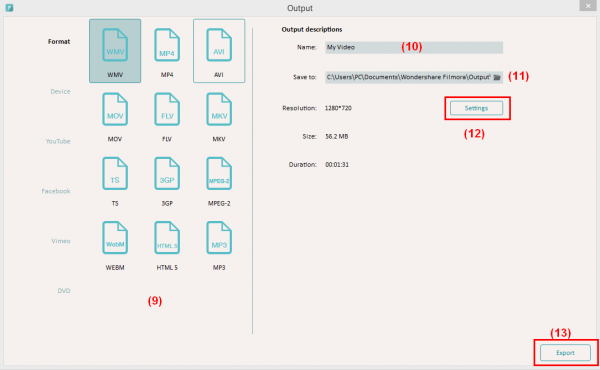Click the Filmora app icon in title bar

(x=9, y=8)
